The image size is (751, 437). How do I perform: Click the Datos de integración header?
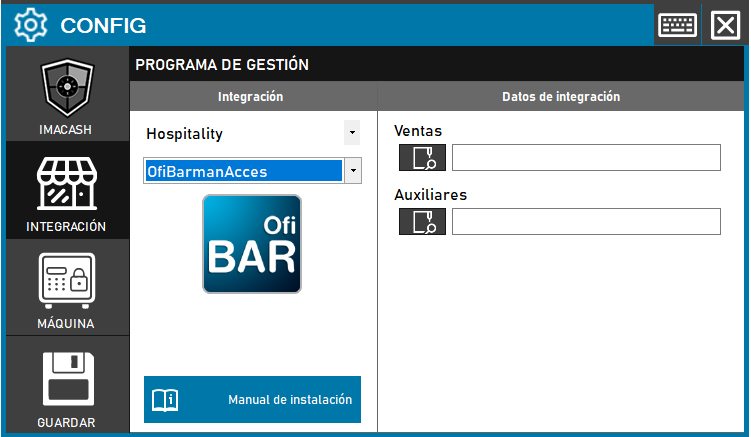click(x=561, y=97)
